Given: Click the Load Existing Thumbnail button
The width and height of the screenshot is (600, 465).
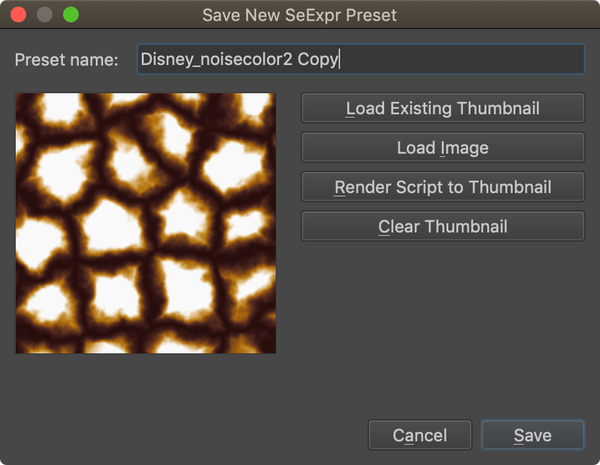Looking at the screenshot, I should pyautogui.click(x=442, y=108).
